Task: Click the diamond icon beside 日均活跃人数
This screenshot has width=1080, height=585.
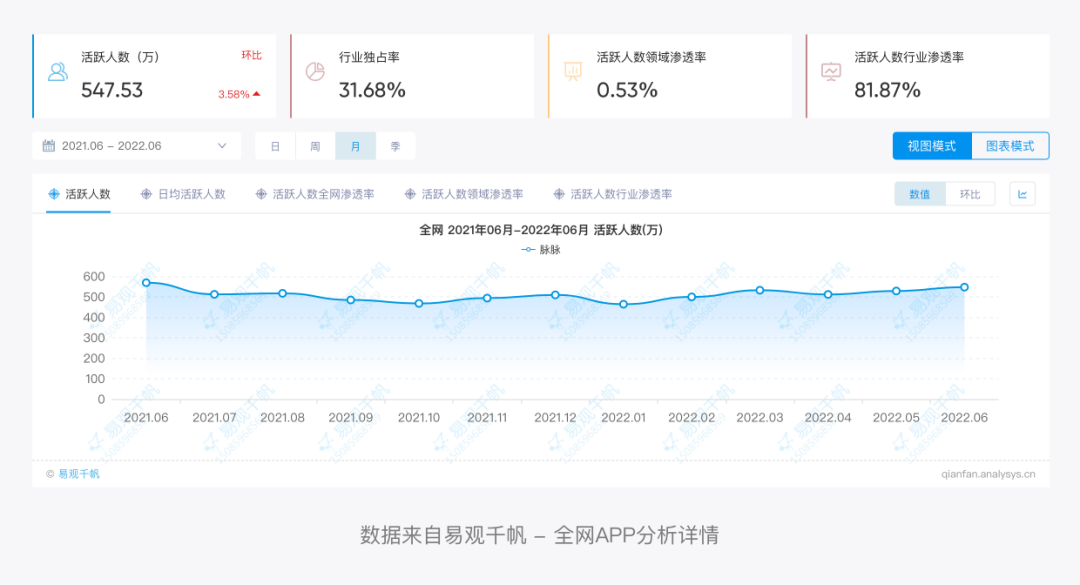Action: [x=147, y=194]
